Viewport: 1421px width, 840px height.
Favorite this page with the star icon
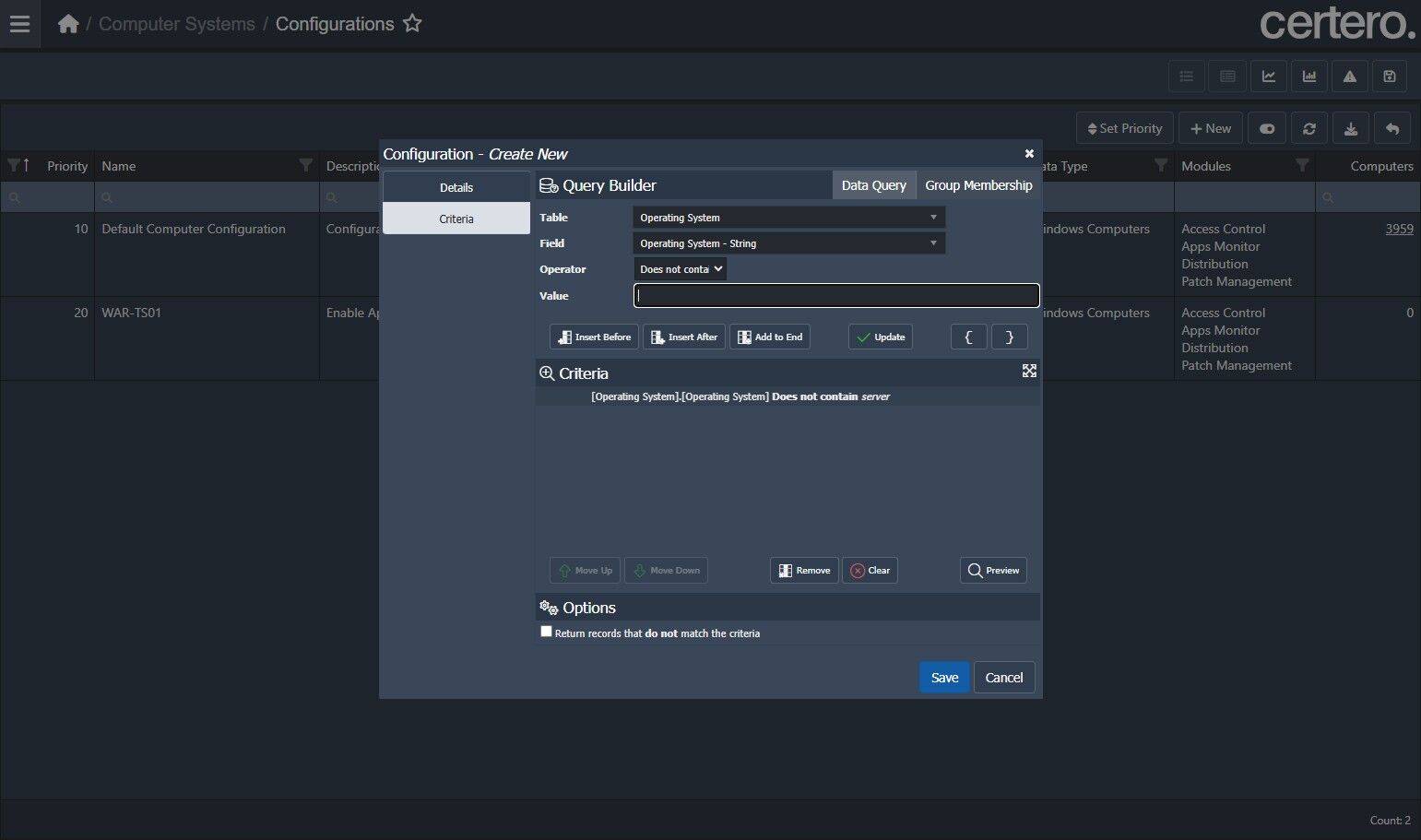point(412,24)
